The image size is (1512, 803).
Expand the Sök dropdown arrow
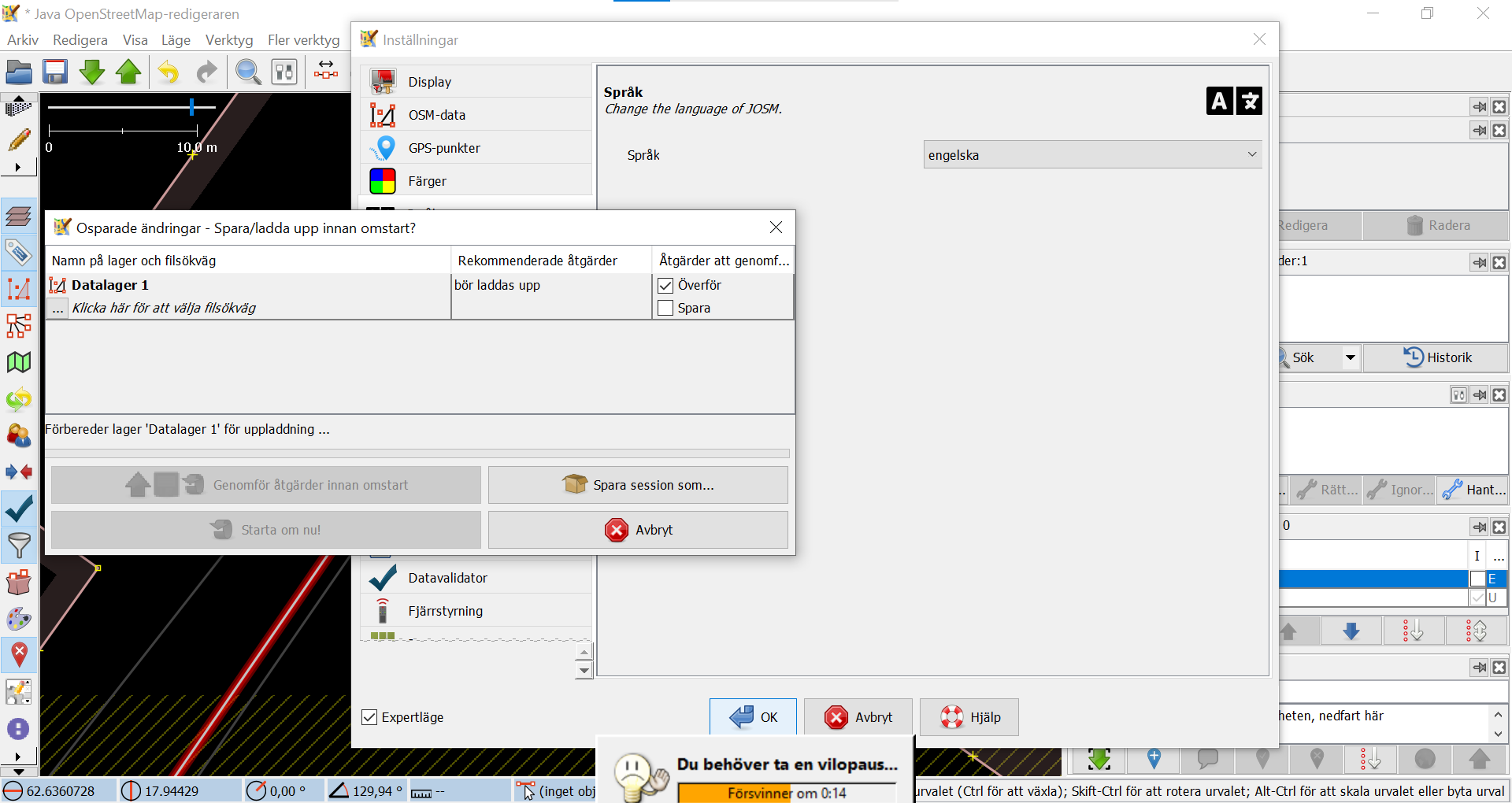point(1350,357)
